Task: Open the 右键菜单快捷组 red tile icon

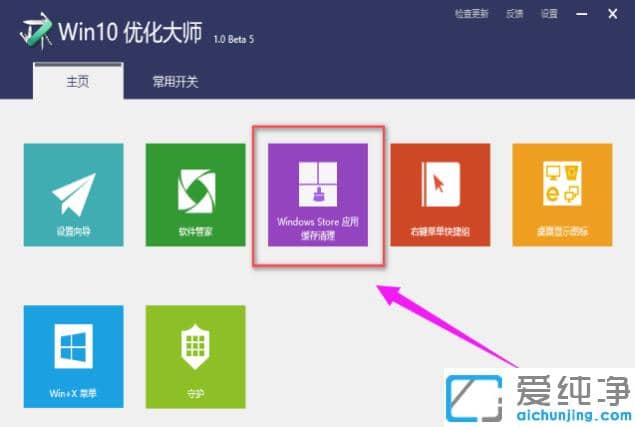Action: click(x=439, y=184)
